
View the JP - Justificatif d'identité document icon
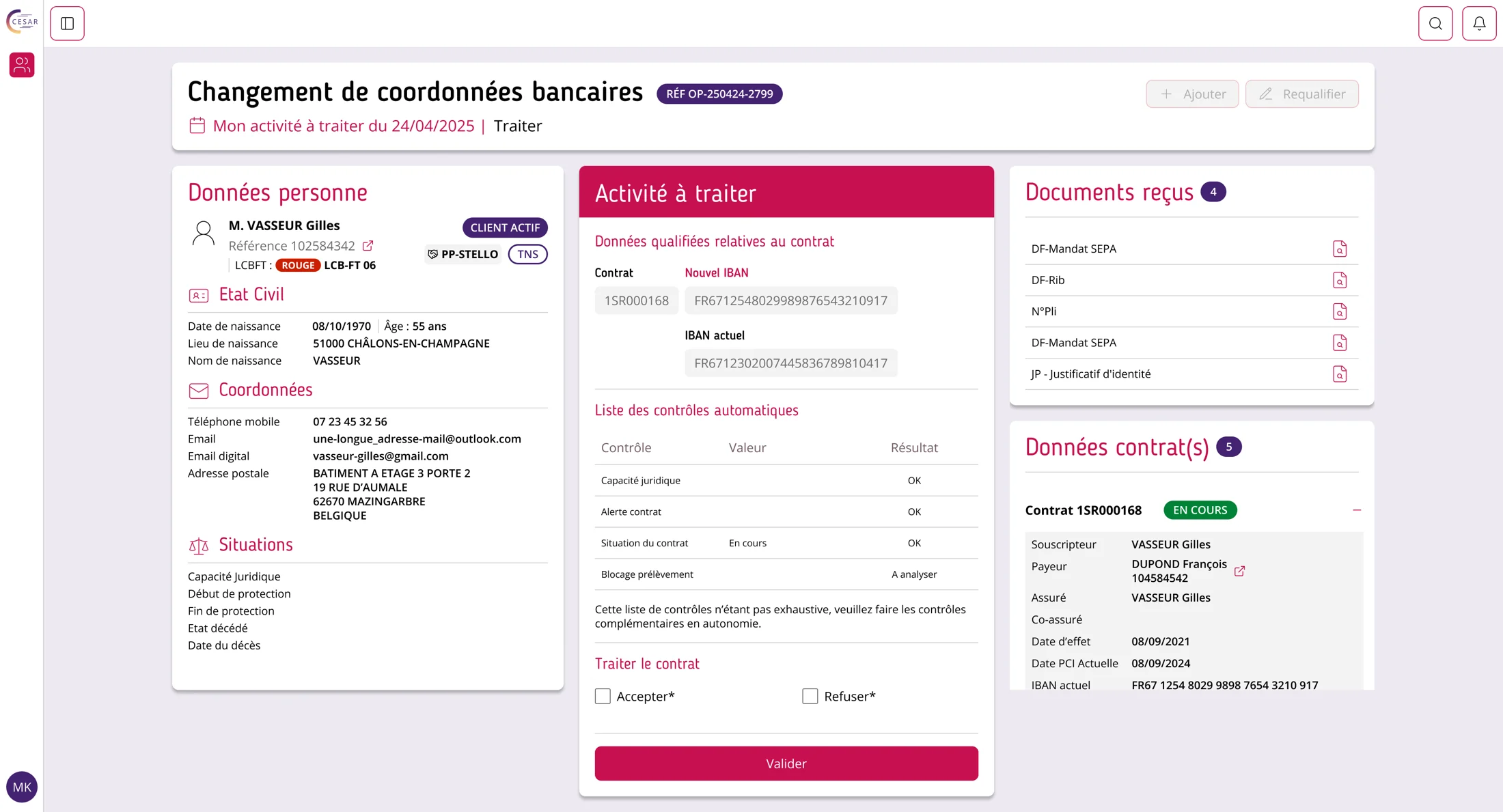[1340, 374]
